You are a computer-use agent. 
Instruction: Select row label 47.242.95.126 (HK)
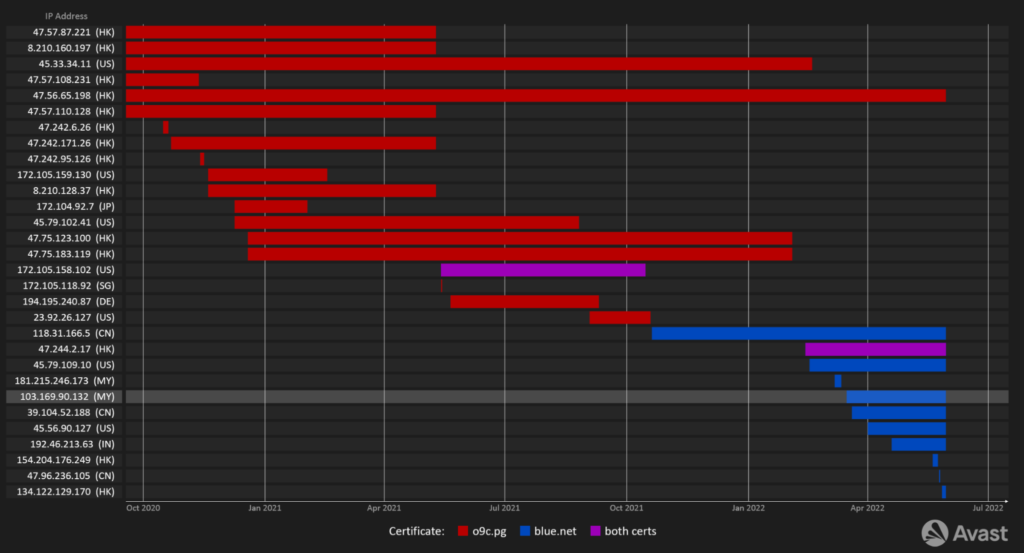point(71,159)
